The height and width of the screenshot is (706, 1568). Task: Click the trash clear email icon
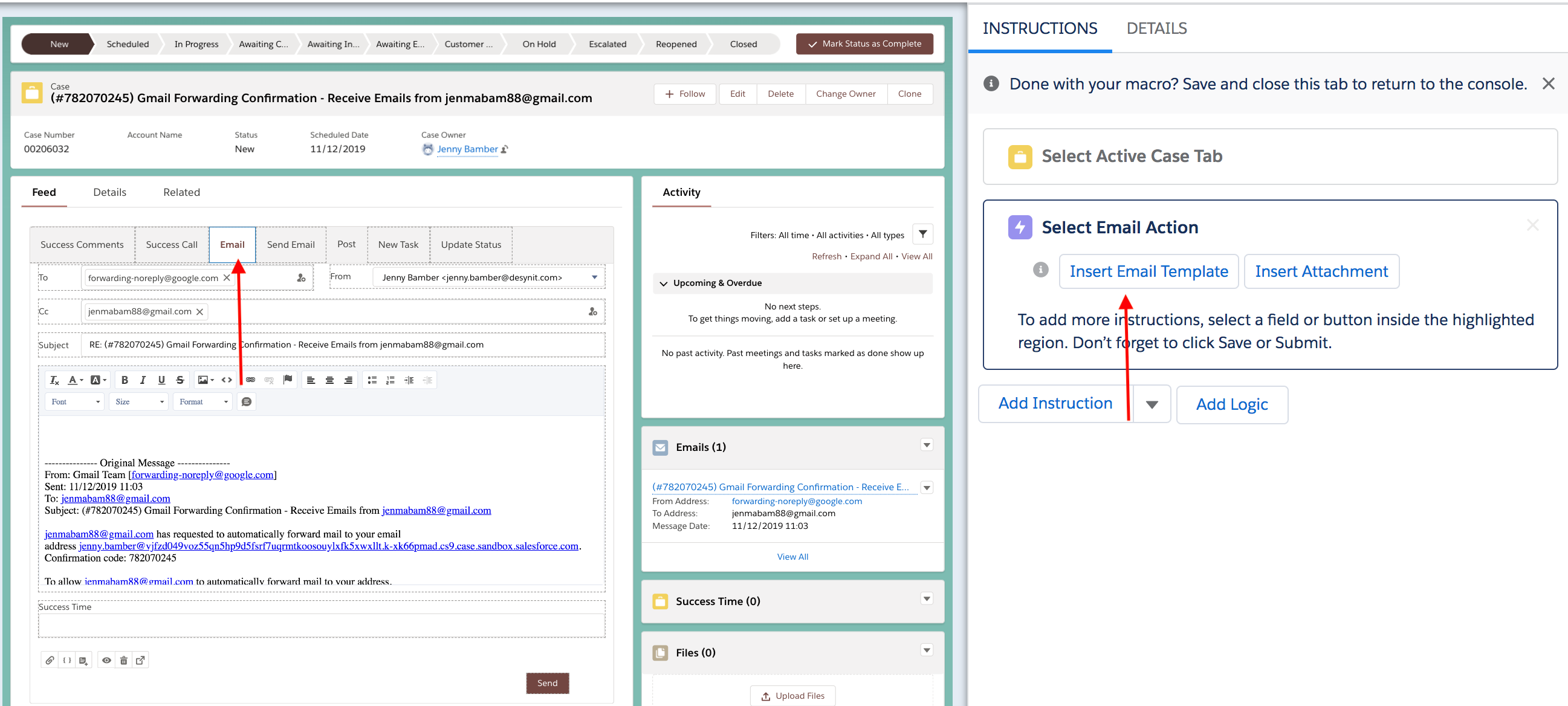point(123,660)
